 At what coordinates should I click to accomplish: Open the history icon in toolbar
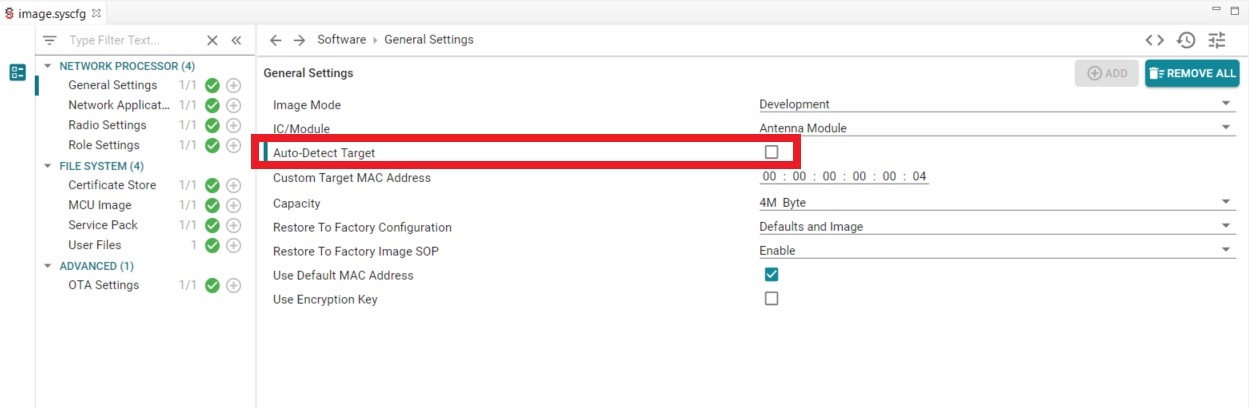point(1185,40)
